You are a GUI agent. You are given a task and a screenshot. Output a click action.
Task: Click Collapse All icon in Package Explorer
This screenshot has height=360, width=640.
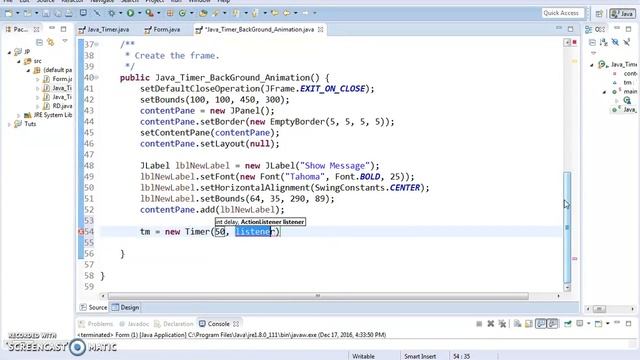pyautogui.click(x=39, y=42)
